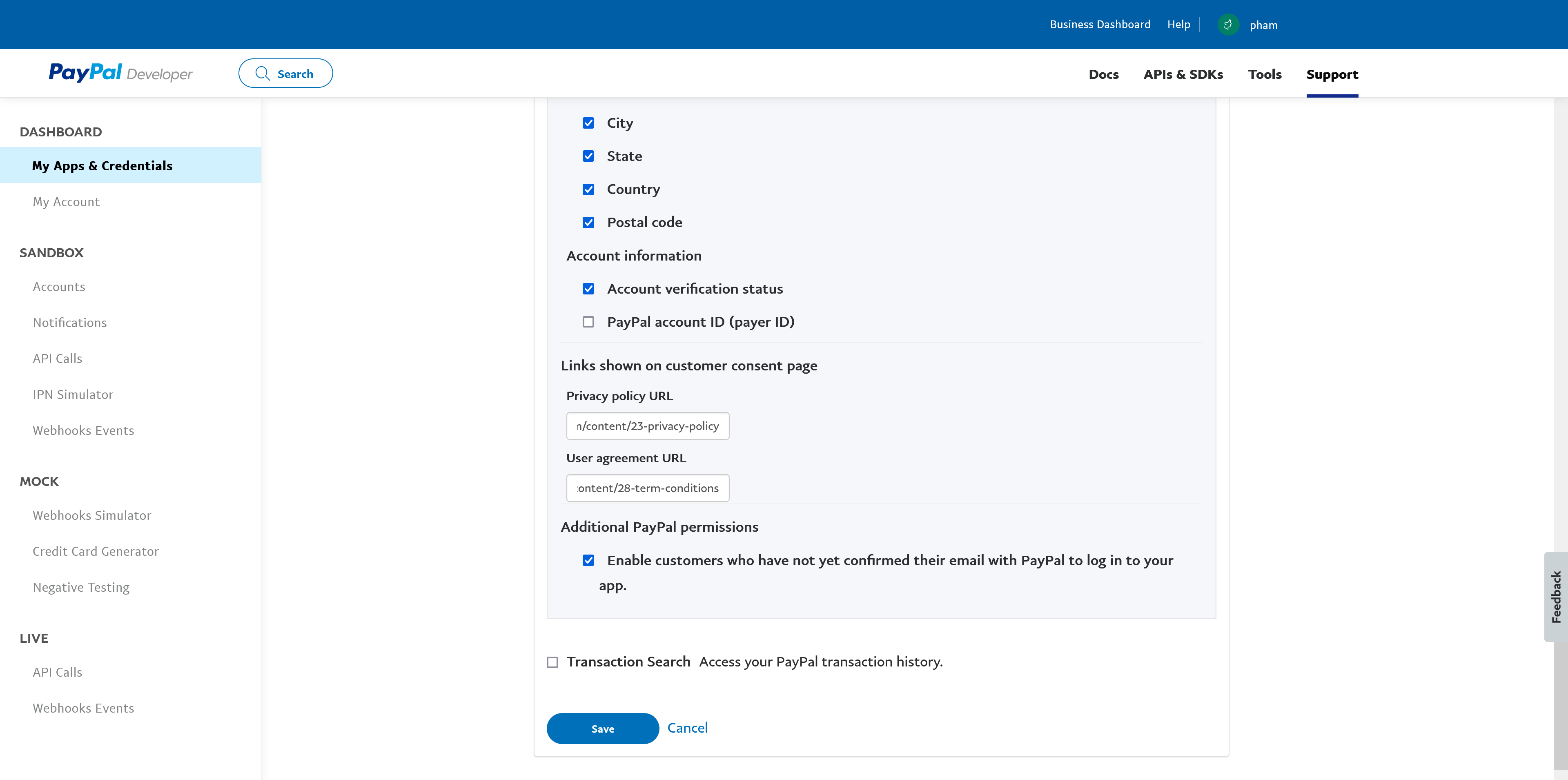The width and height of the screenshot is (1568, 780).
Task: Open IPN Simulator
Action: (x=72, y=394)
